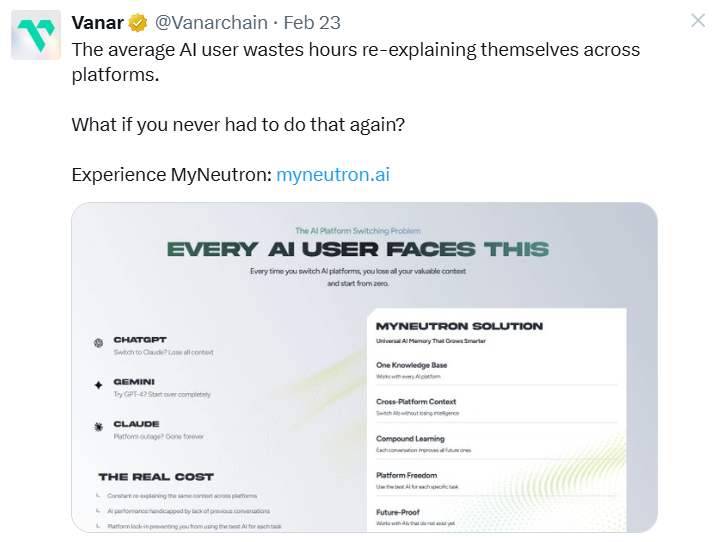Visit the myneutron.ai link
717x542 pixels.
pos(332,174)
